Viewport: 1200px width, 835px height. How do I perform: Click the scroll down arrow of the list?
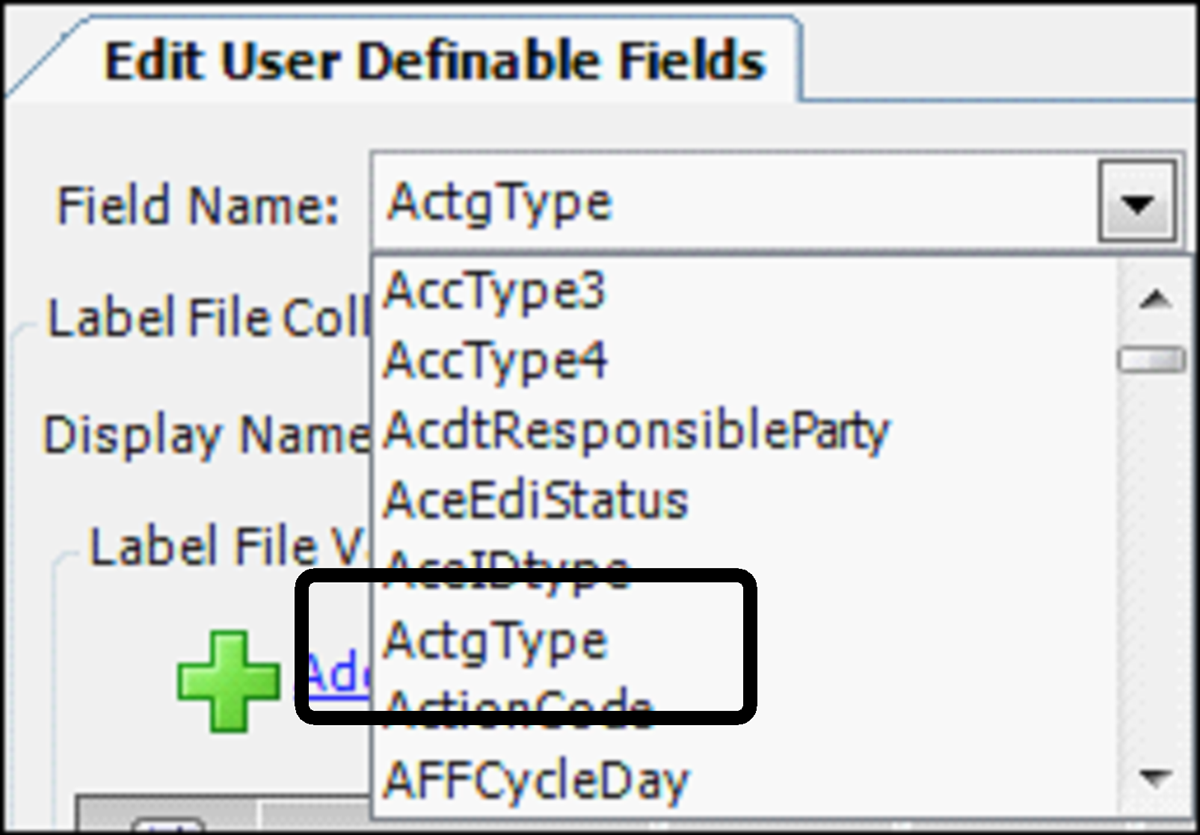point(1154,776)
